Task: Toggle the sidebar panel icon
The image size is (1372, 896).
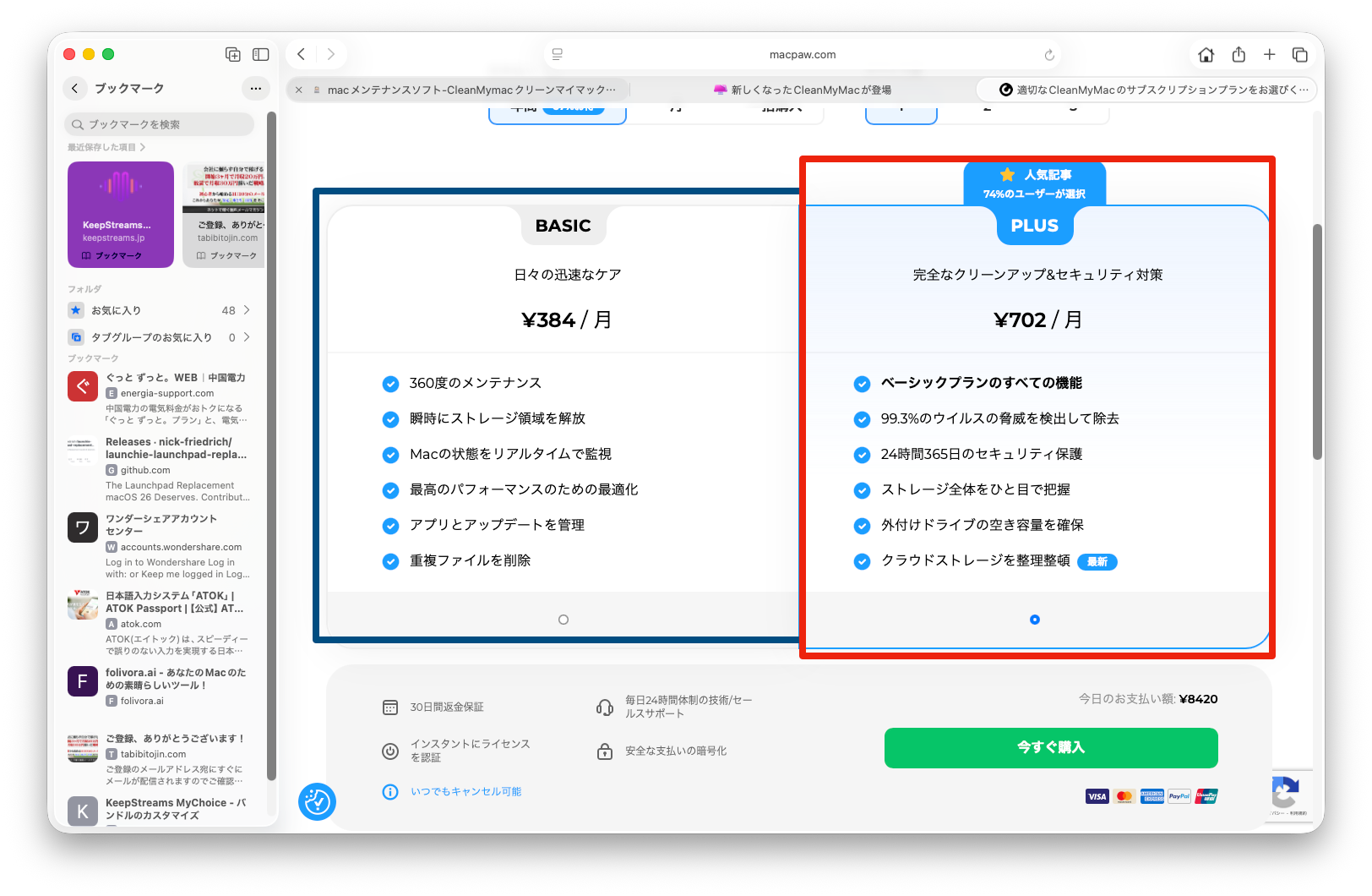Action: [261, 55]
